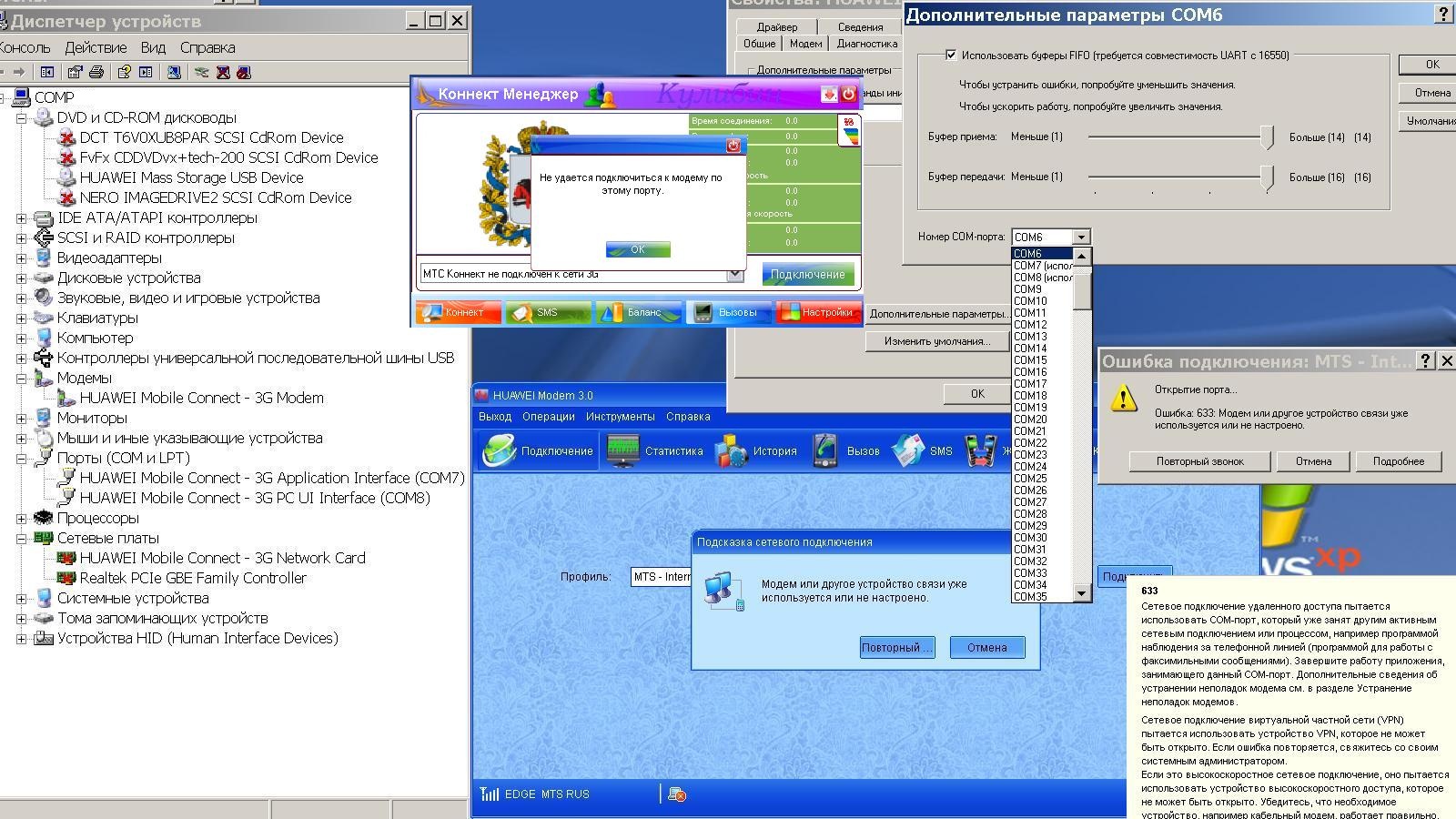The height and width of the screenshot is (819, 1456).
Task: Expand the Видеоадаптеры tree node
Action: point(21,258)
